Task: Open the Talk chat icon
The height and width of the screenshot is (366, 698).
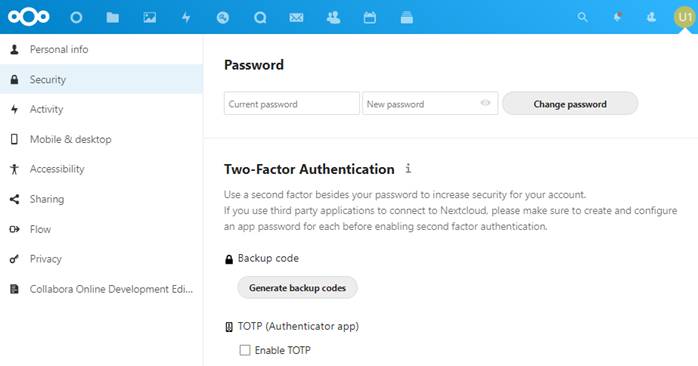Action: click(260, 17)
